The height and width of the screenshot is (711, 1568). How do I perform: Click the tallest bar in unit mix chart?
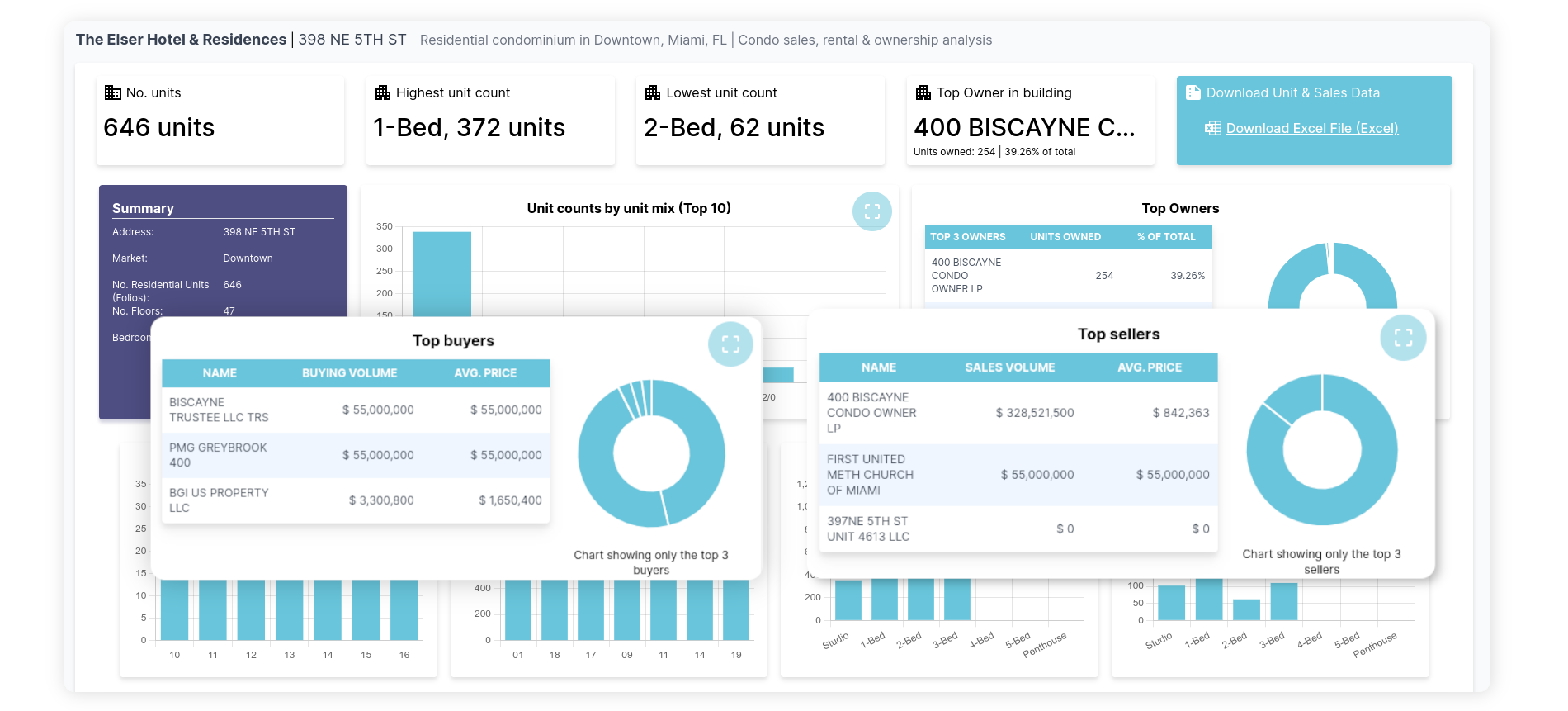pyautogui.click(x=442, y=274)
